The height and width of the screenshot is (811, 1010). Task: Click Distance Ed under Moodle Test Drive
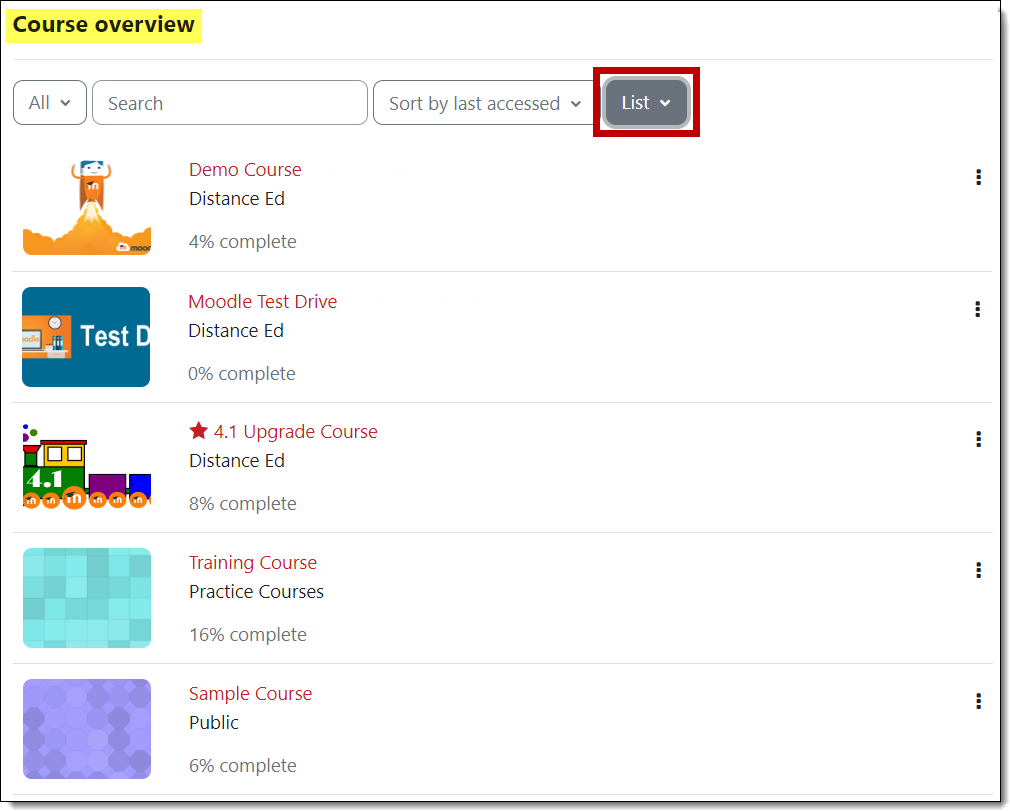point(236,330)
